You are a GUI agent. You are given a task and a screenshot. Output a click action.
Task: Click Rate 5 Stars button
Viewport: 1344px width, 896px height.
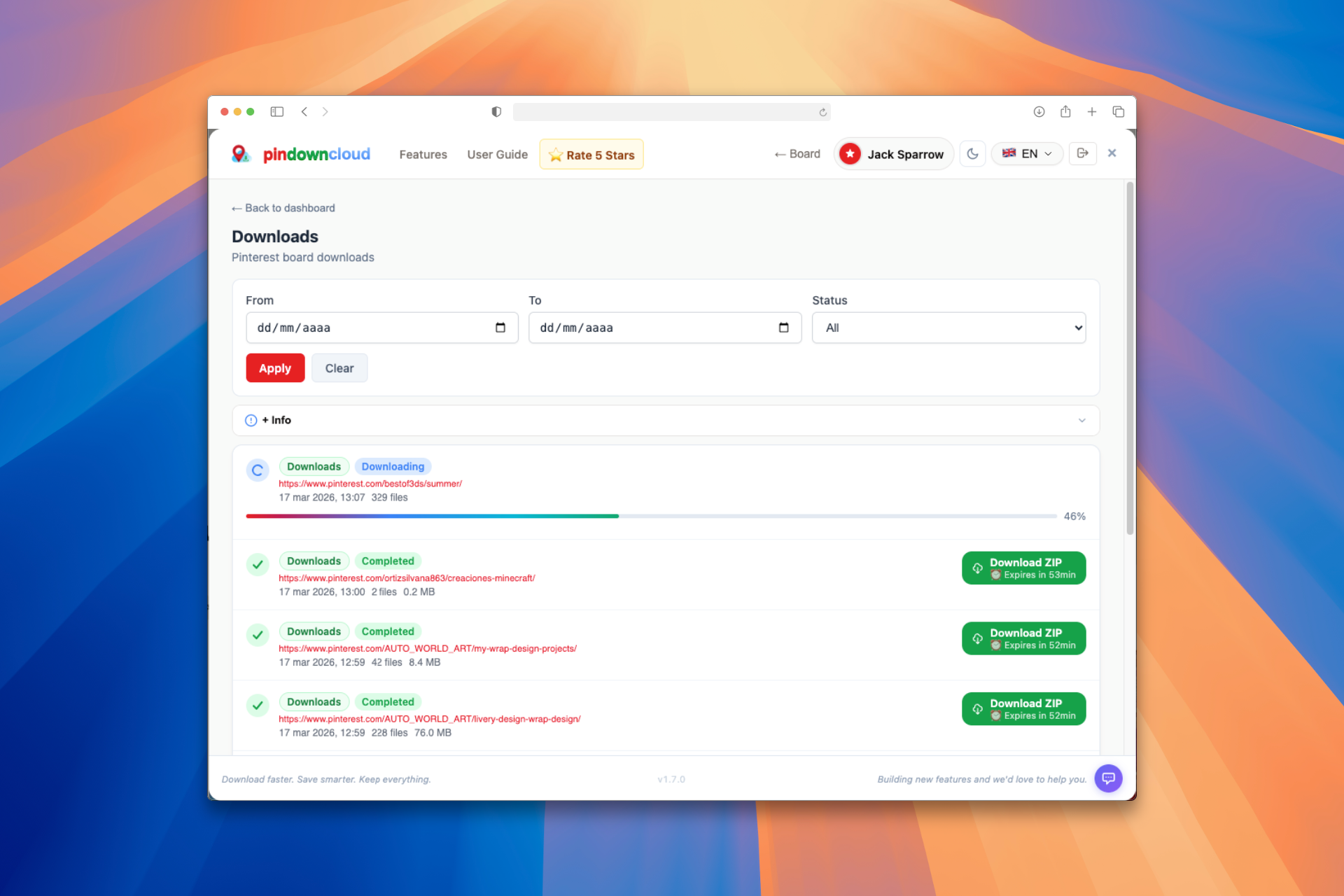coord(591,155)
